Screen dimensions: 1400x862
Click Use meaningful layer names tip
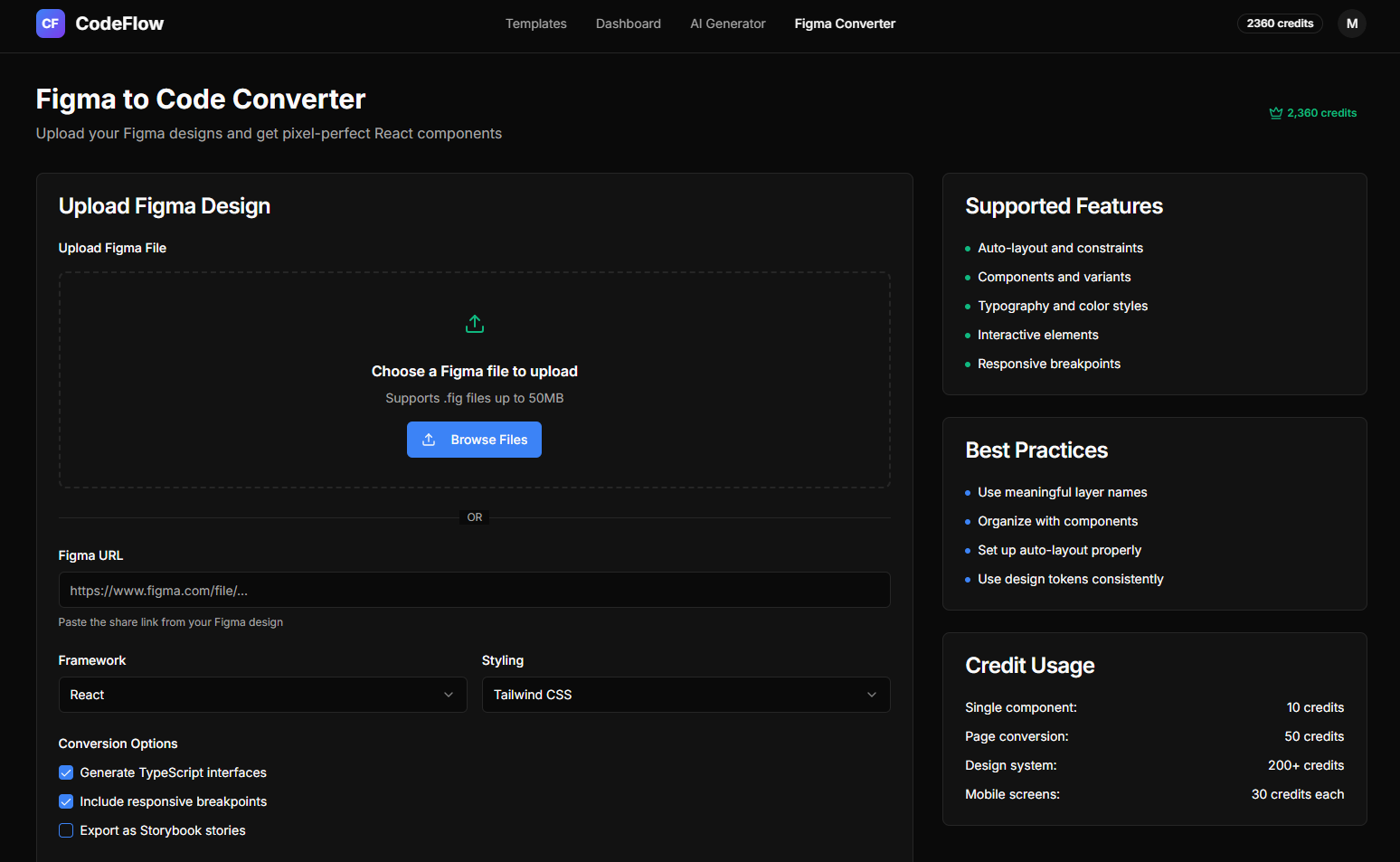[x=1063, y=492]
